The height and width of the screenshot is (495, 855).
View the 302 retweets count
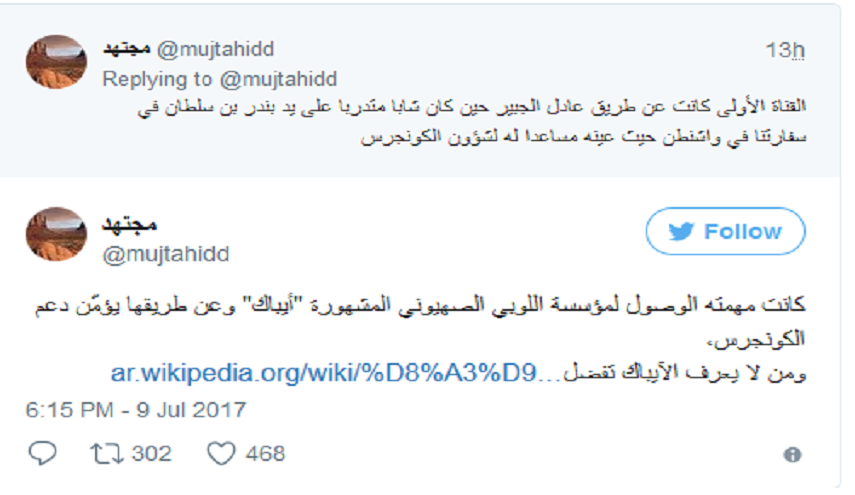(152, 453)
